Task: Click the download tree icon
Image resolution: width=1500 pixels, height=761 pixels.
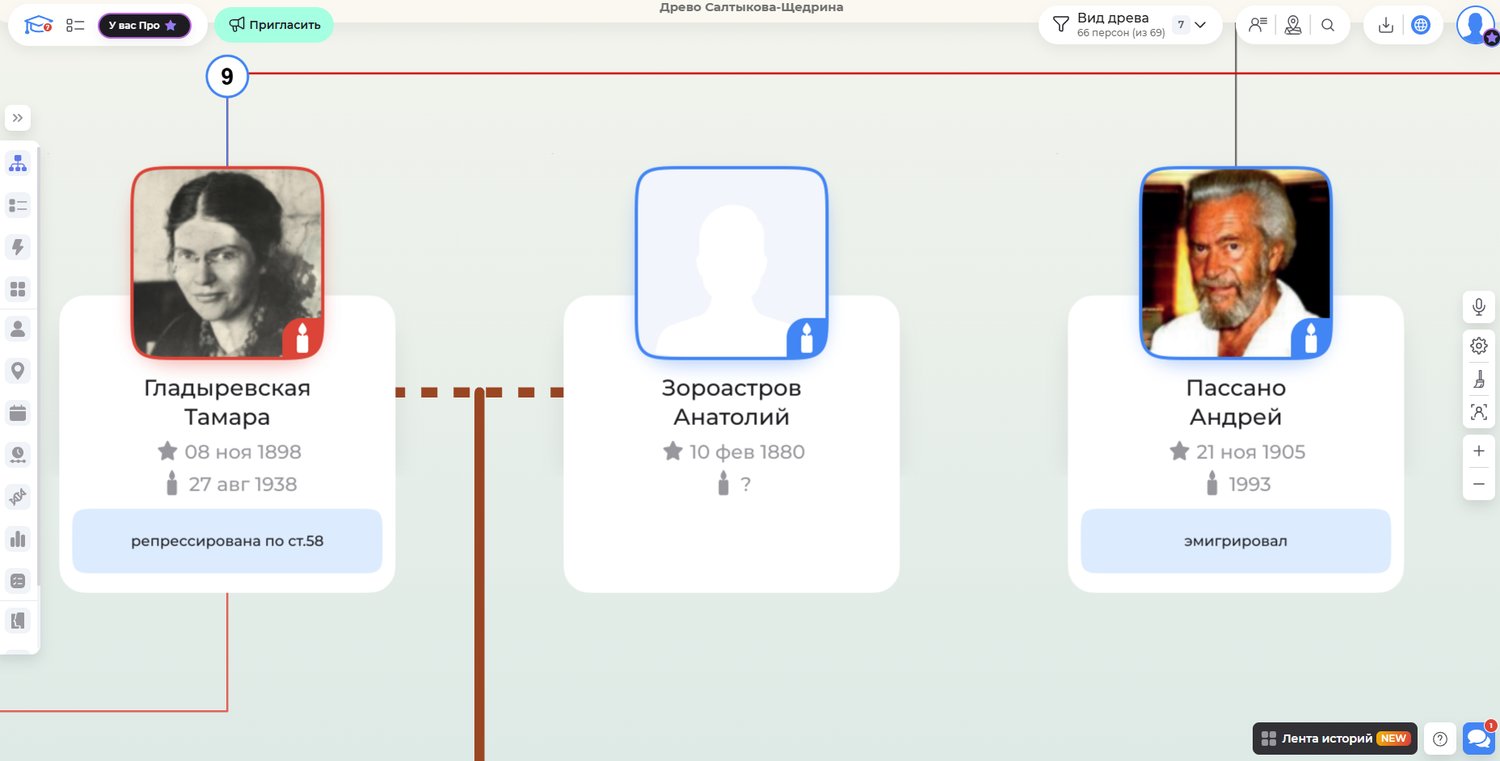Action: tap(1386, 25)
